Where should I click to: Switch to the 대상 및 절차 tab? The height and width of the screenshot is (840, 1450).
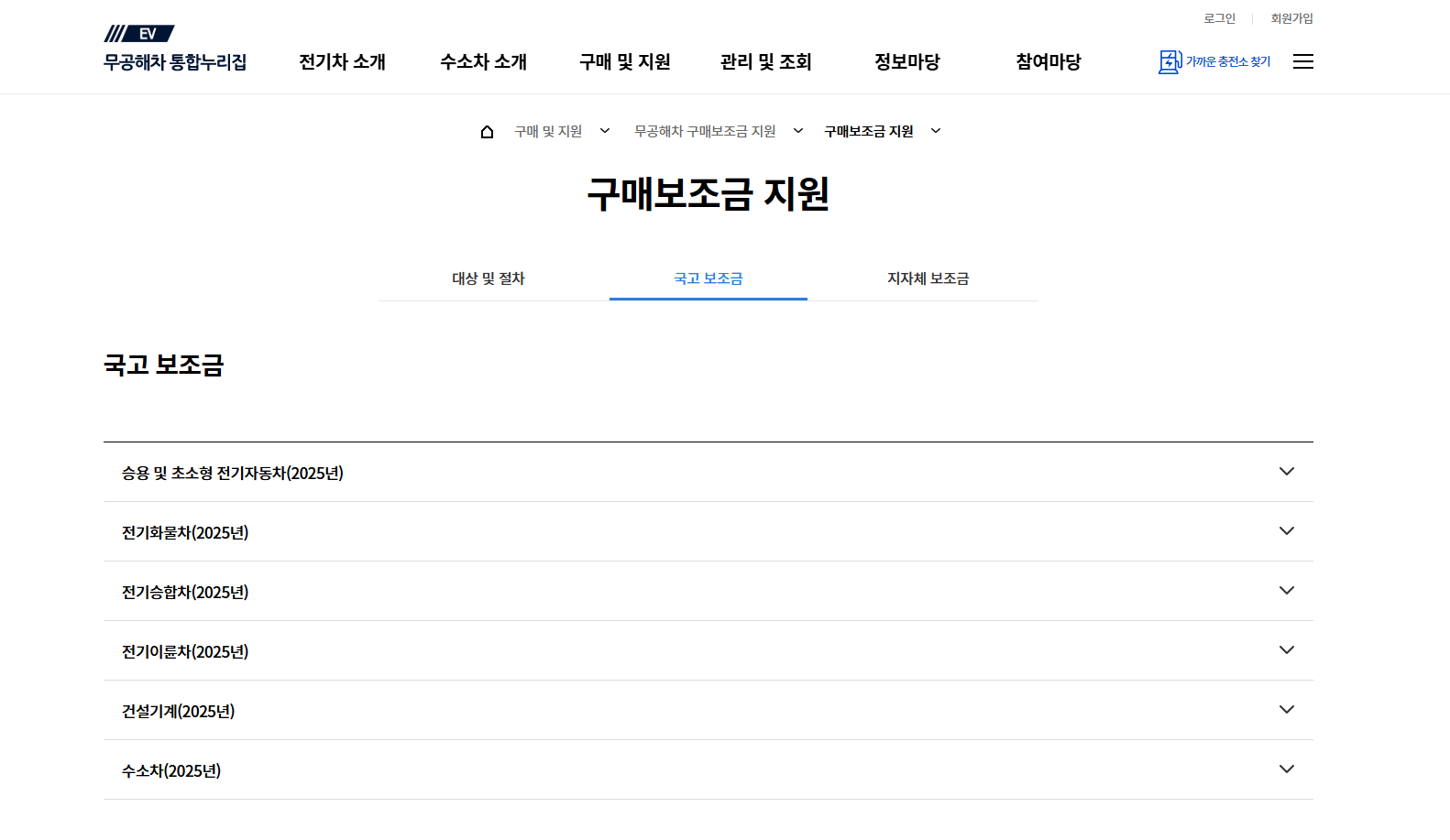coord(489,278)
